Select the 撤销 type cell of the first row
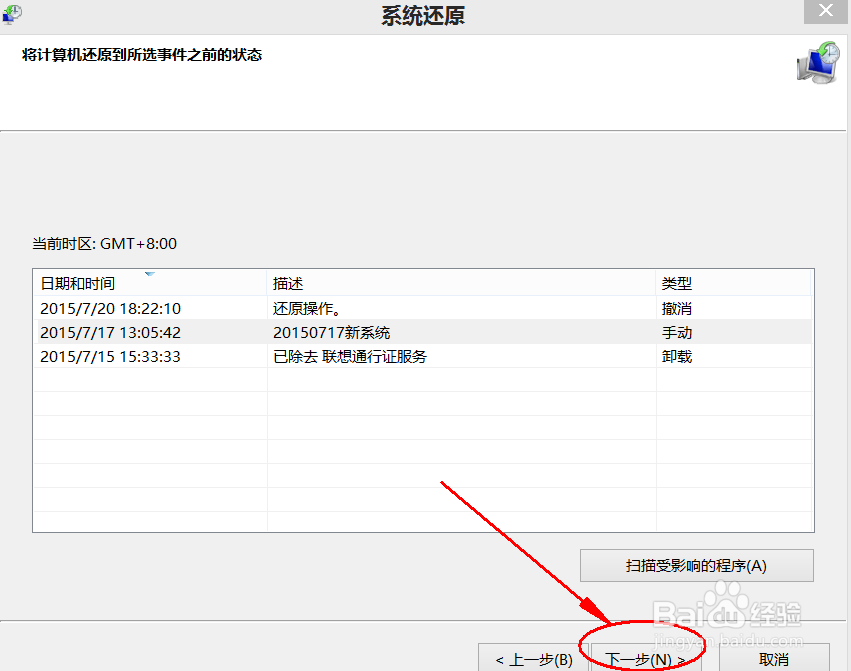This screenshot has height=671, width=851. 676,308
